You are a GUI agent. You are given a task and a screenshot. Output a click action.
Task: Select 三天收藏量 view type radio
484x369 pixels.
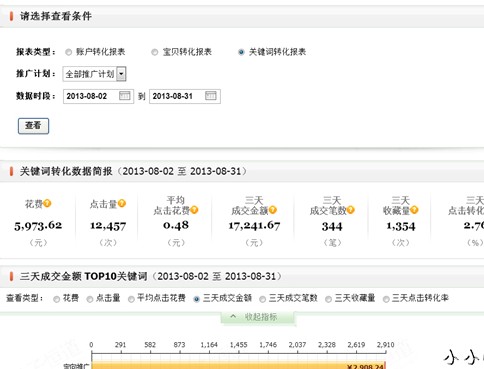328,299
